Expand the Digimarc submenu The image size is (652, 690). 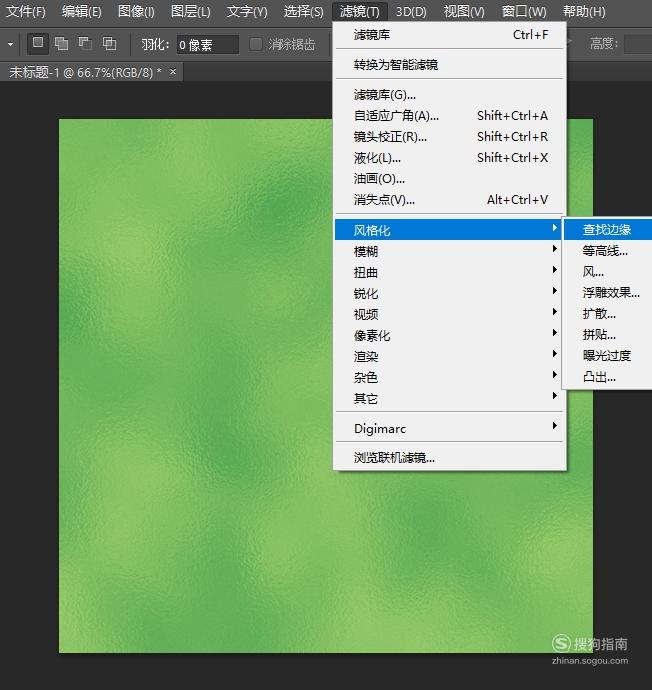coord(449,428)
